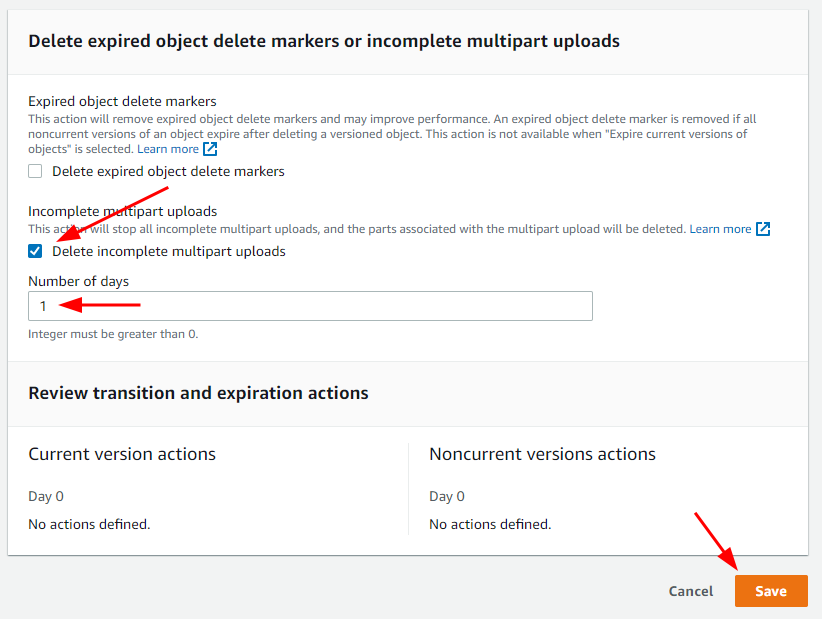Click the Review transition and expiration actions heading
The width and height of the screenshot is (822, 619).
click(x=198, y=393)
